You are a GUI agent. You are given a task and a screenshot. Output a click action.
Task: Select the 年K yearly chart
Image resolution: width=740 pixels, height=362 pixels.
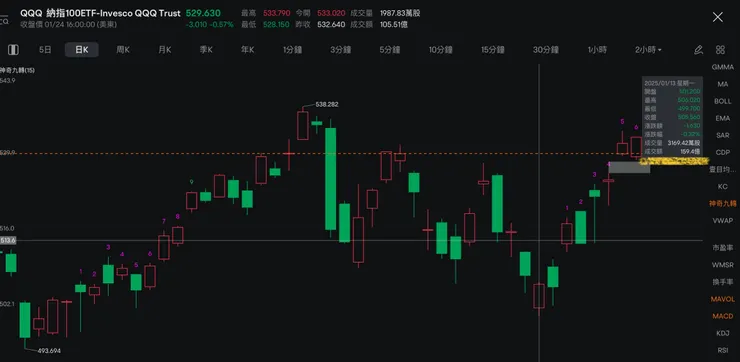click(248, 50)
